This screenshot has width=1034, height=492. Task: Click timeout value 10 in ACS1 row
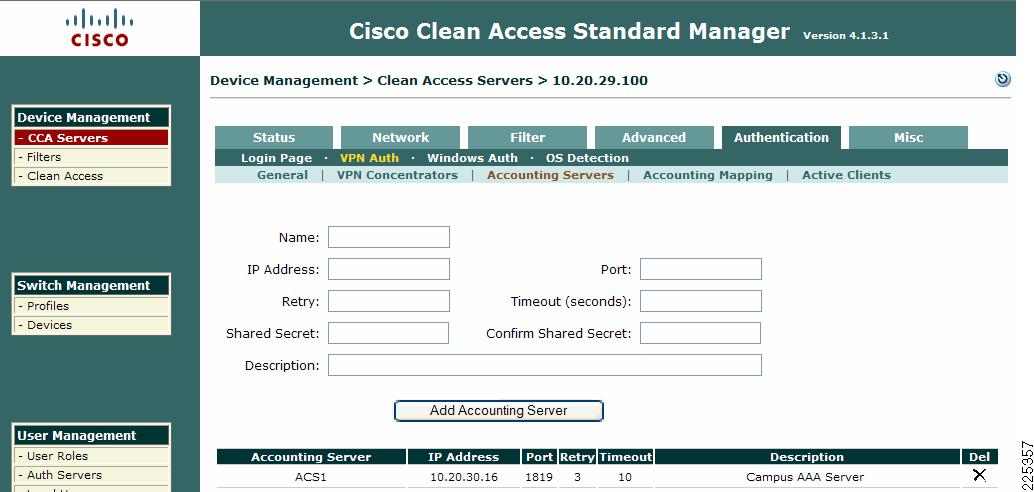pyautogui.click(x=625, y=477)
